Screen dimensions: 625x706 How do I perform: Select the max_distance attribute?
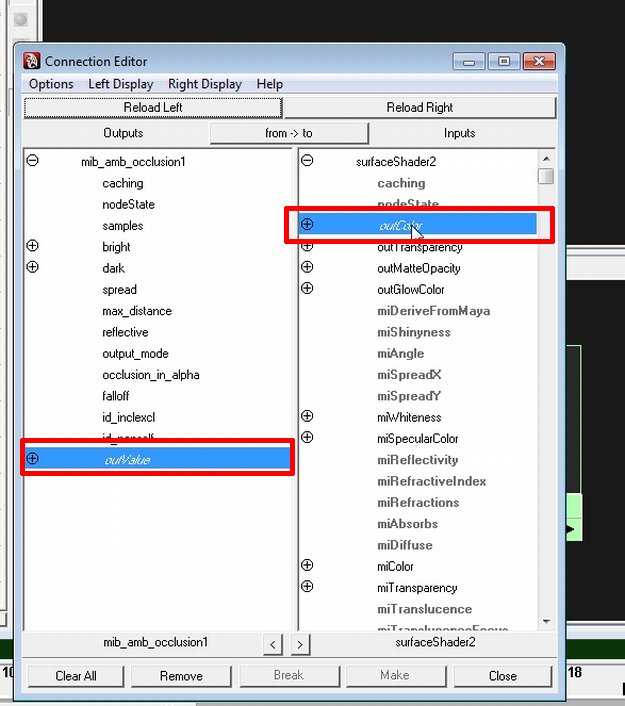pyautogui.click(x=137, y=311)
